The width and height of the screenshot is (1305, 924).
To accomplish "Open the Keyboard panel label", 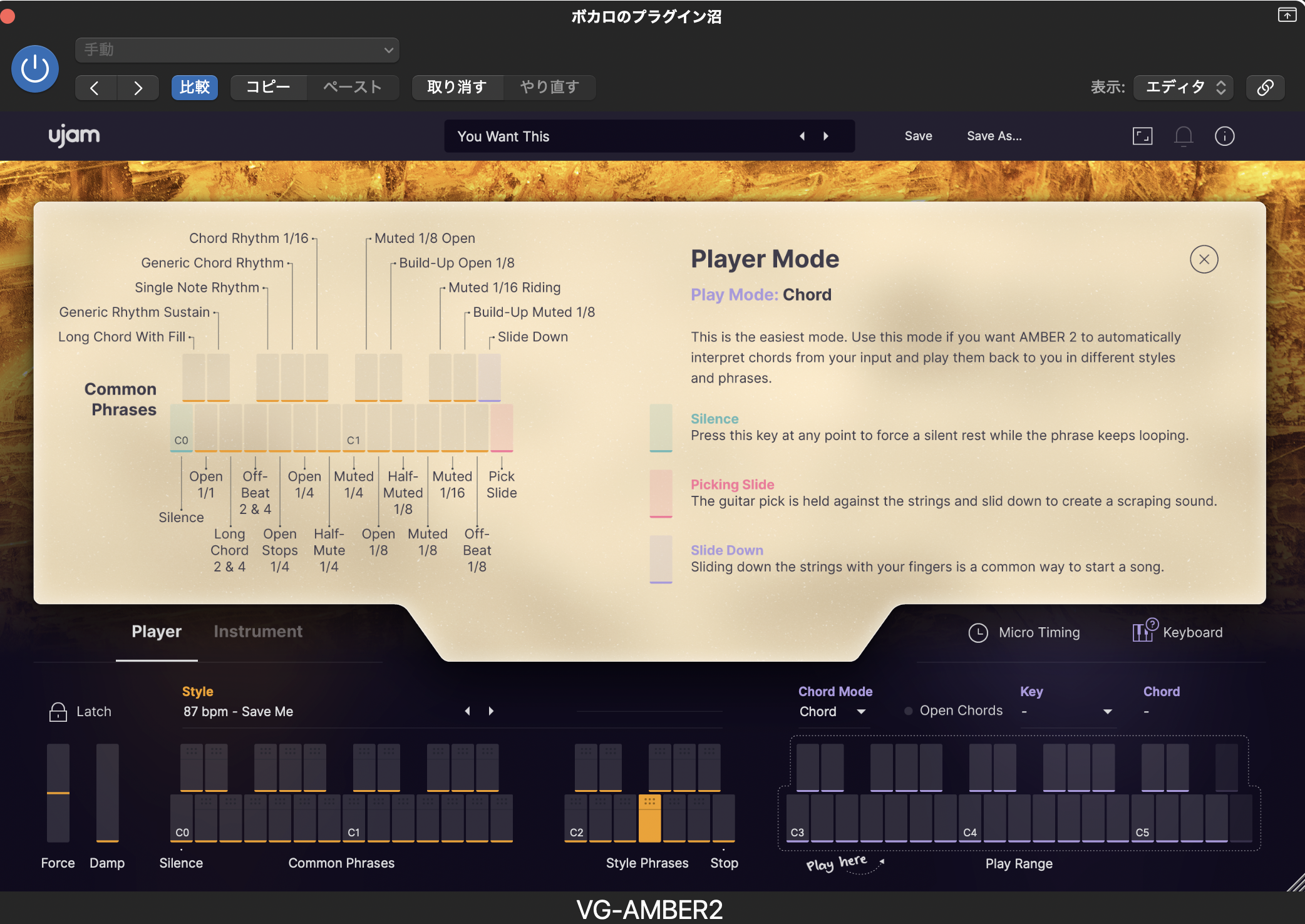I will [1193, 633].
